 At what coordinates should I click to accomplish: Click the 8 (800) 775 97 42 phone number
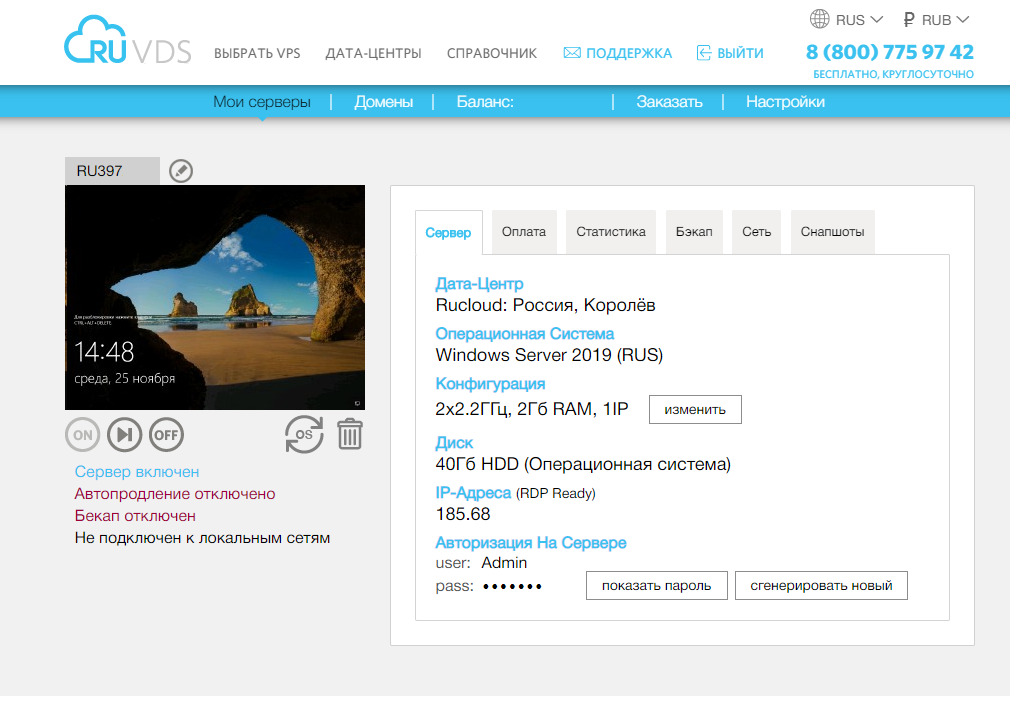click(890, 52)
